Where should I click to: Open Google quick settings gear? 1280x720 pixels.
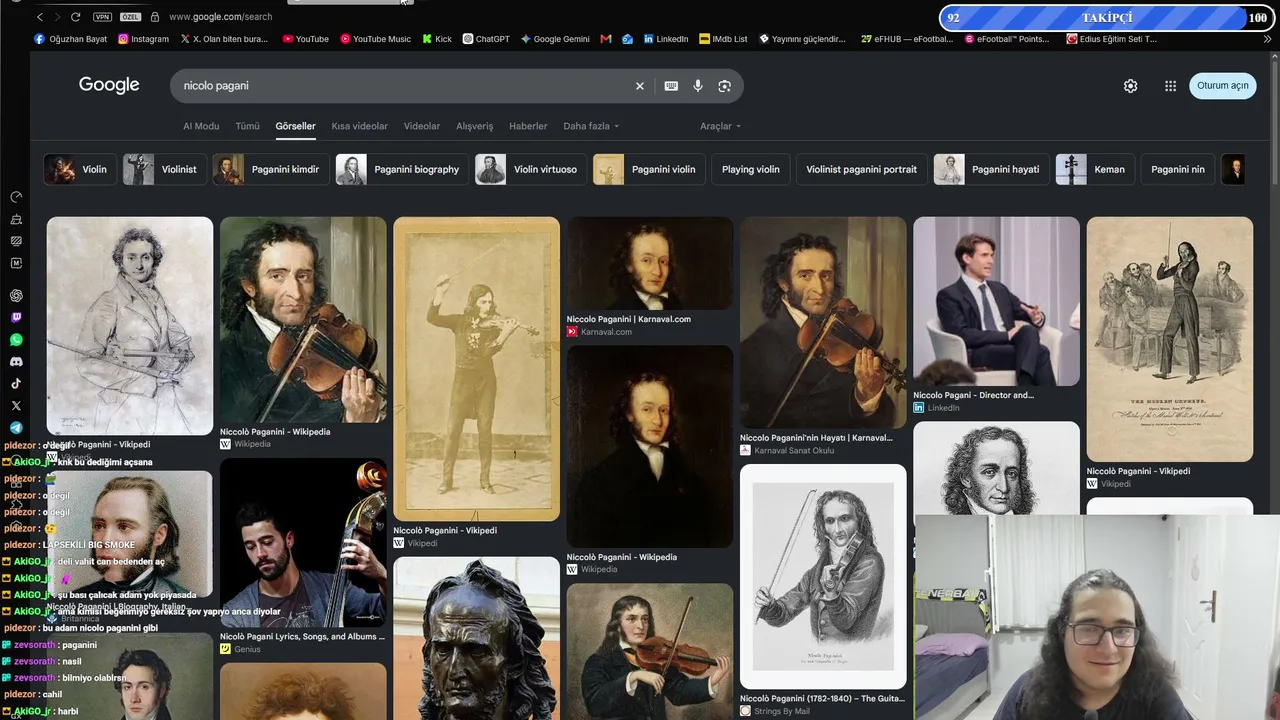pyautogui.click(x=1130, y=86)
